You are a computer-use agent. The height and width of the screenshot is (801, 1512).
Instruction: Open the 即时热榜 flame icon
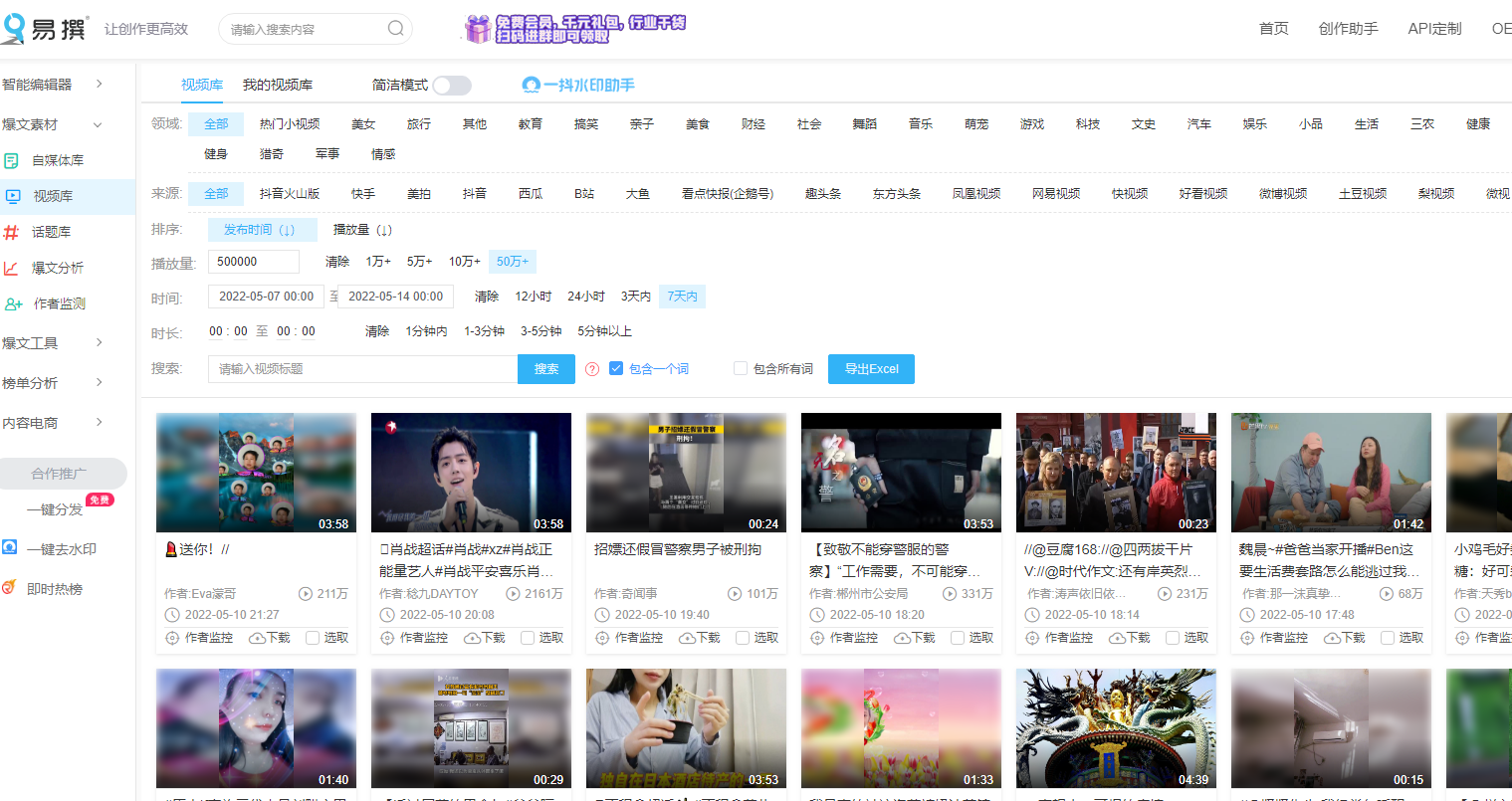point(9,587)
